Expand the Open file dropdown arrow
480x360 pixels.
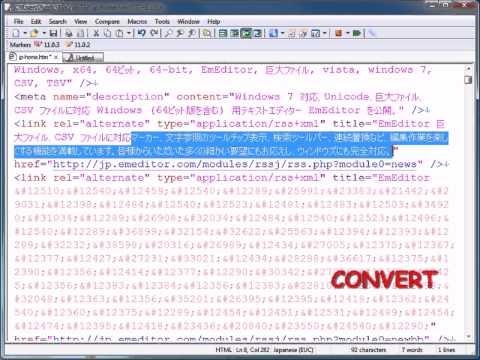44,33
